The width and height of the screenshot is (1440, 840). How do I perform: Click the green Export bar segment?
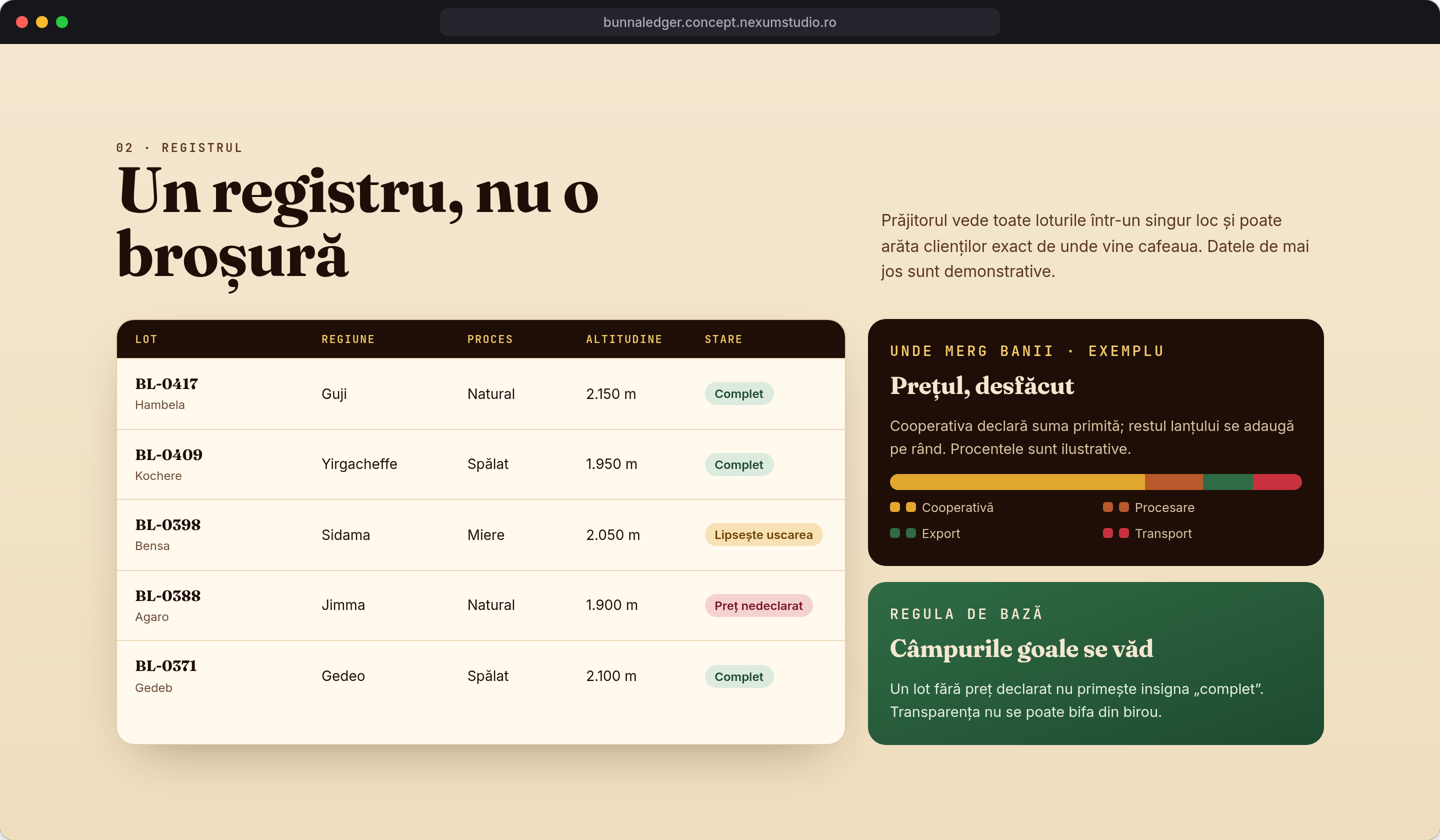(x=1228, y=481)
